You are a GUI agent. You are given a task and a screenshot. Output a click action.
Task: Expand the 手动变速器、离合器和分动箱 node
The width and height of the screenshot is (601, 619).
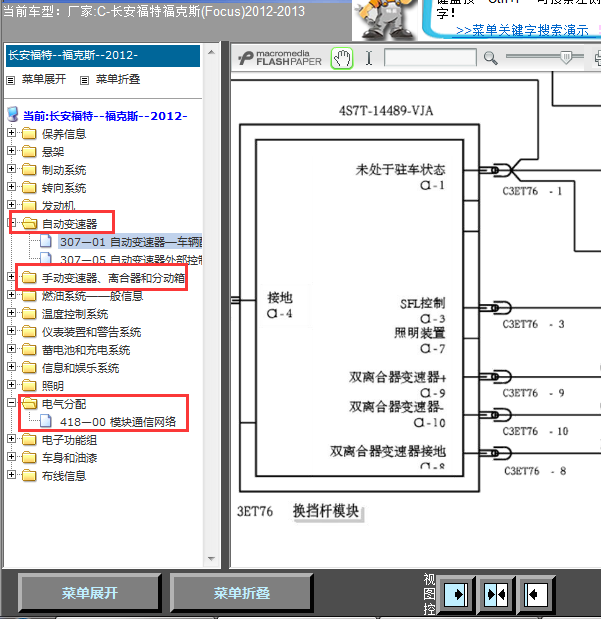coord(11,277)
